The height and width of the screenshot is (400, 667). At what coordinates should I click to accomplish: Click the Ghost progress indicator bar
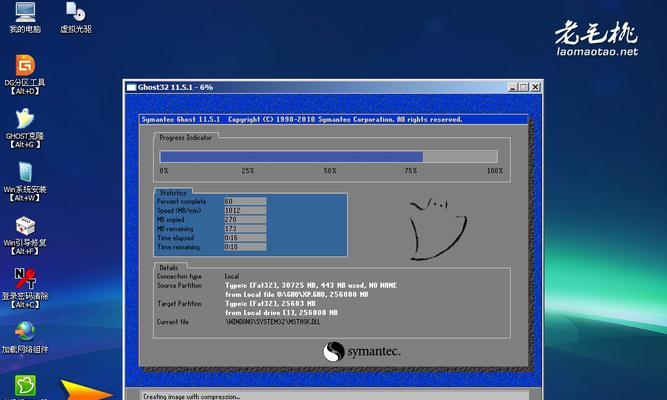pos(328,157)
